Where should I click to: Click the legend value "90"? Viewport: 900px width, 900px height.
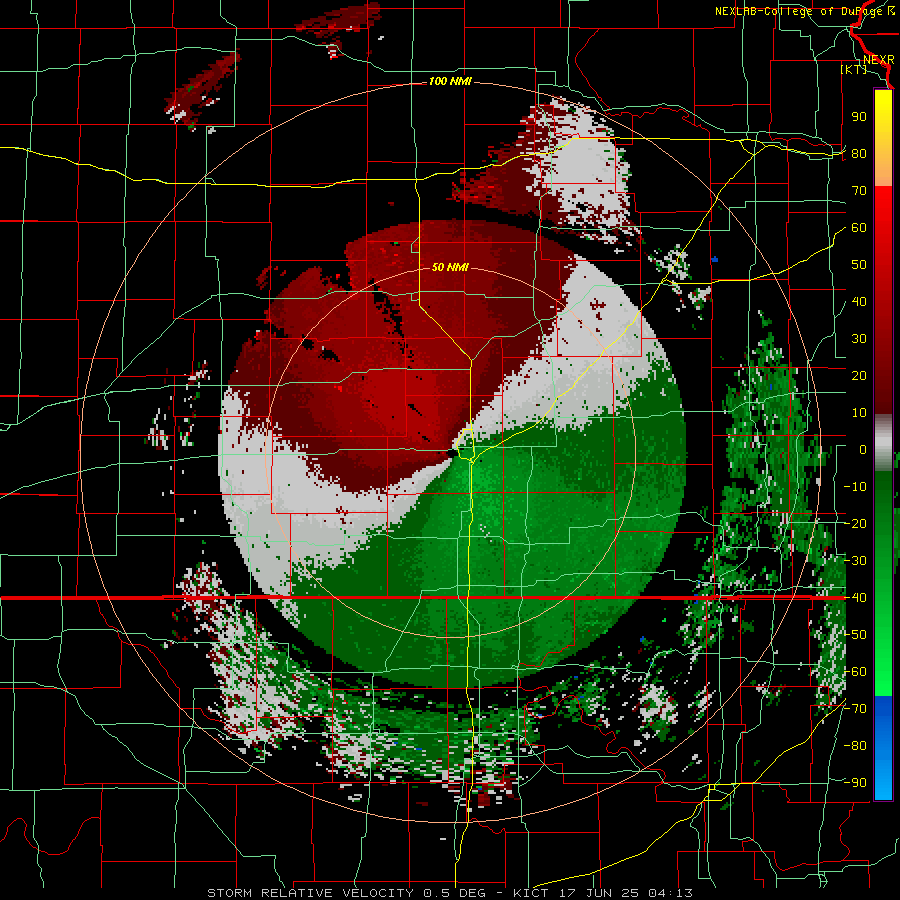(x=859, y=117)
